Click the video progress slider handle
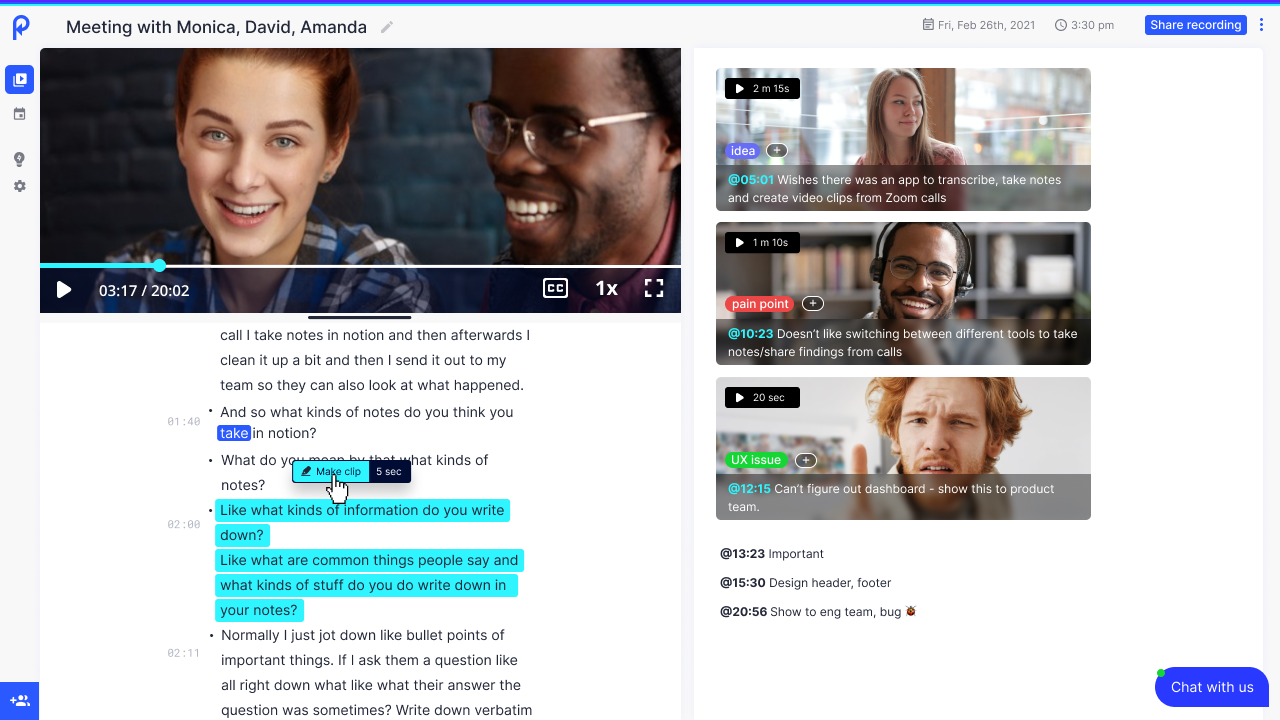This screenshot has width=1280, height=720. coord(159,265)
